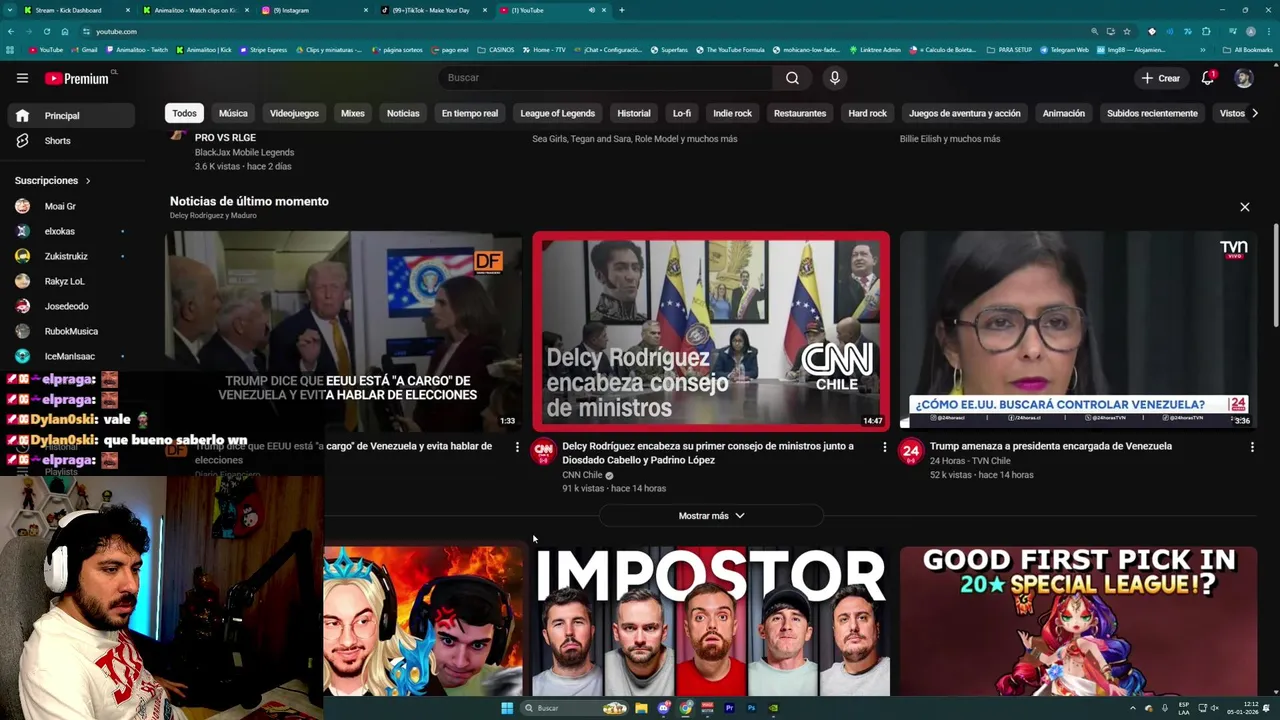Open the account avatar menu
1280x720 pixels.
[1243, 78]
